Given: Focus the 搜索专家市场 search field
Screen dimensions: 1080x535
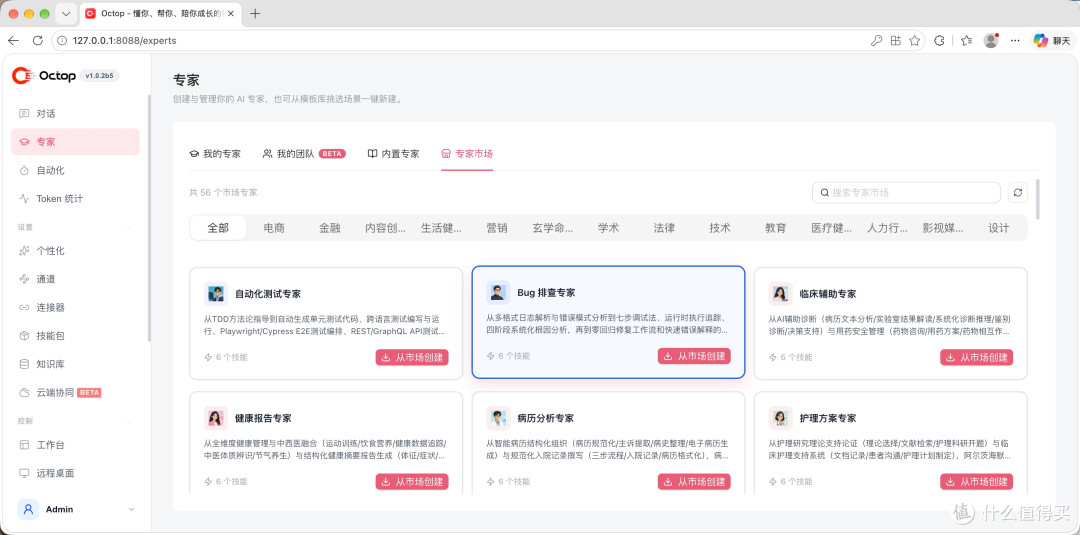Looking at the screenshot, I should (x=906, y=193).
